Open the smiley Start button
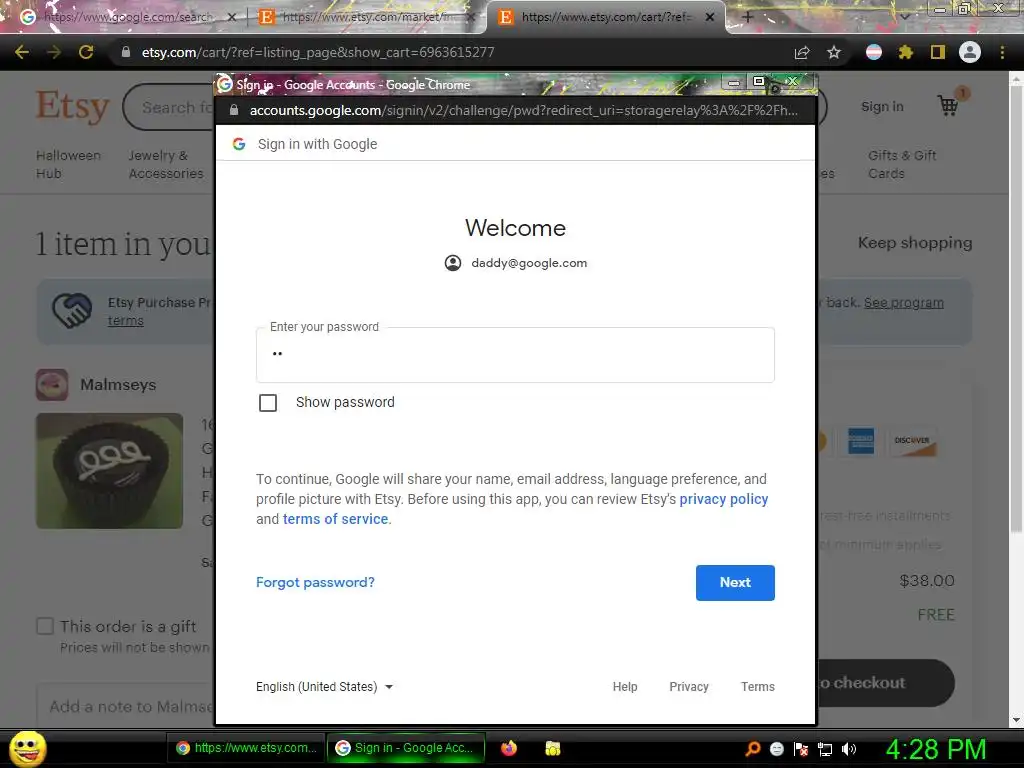The width and height of the screenshot is (1024, 768). 27,748
